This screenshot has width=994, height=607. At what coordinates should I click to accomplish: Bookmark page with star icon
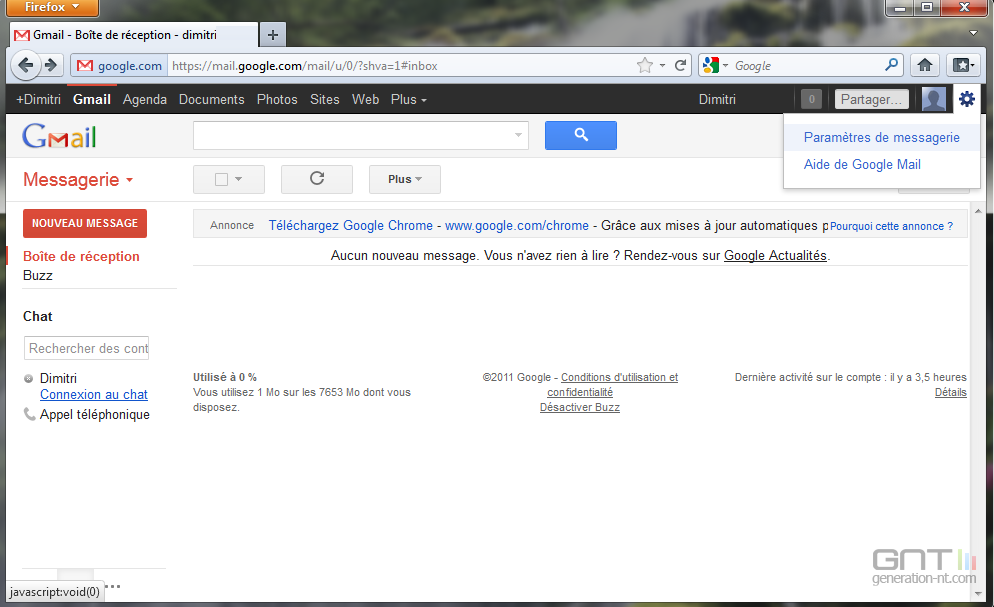coord(645,66)
